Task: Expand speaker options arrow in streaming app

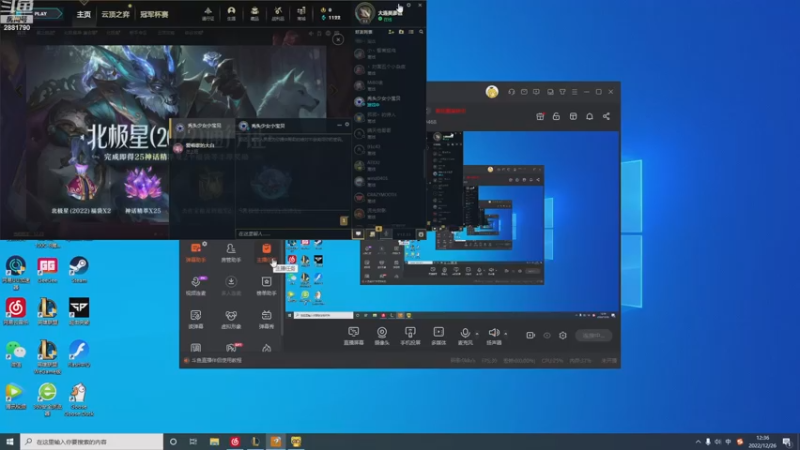Action: (x=506, y=334)
